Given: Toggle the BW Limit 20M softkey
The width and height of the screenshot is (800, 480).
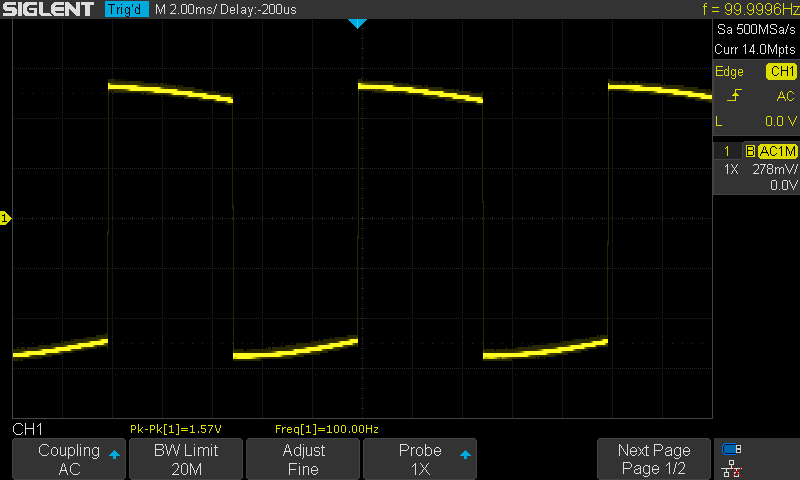Looking at the screenshot, I should pyautogui.click(x=186, y=459).
